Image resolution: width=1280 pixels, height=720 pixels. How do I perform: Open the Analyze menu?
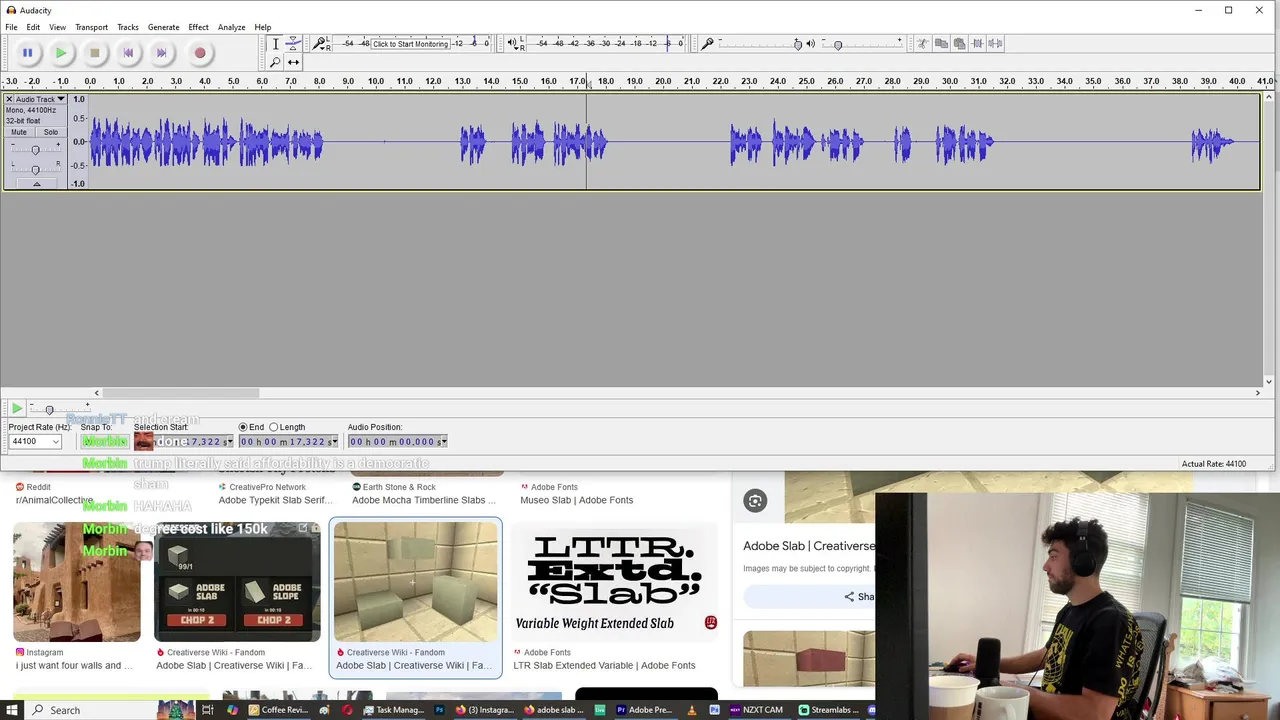[231, 27]
